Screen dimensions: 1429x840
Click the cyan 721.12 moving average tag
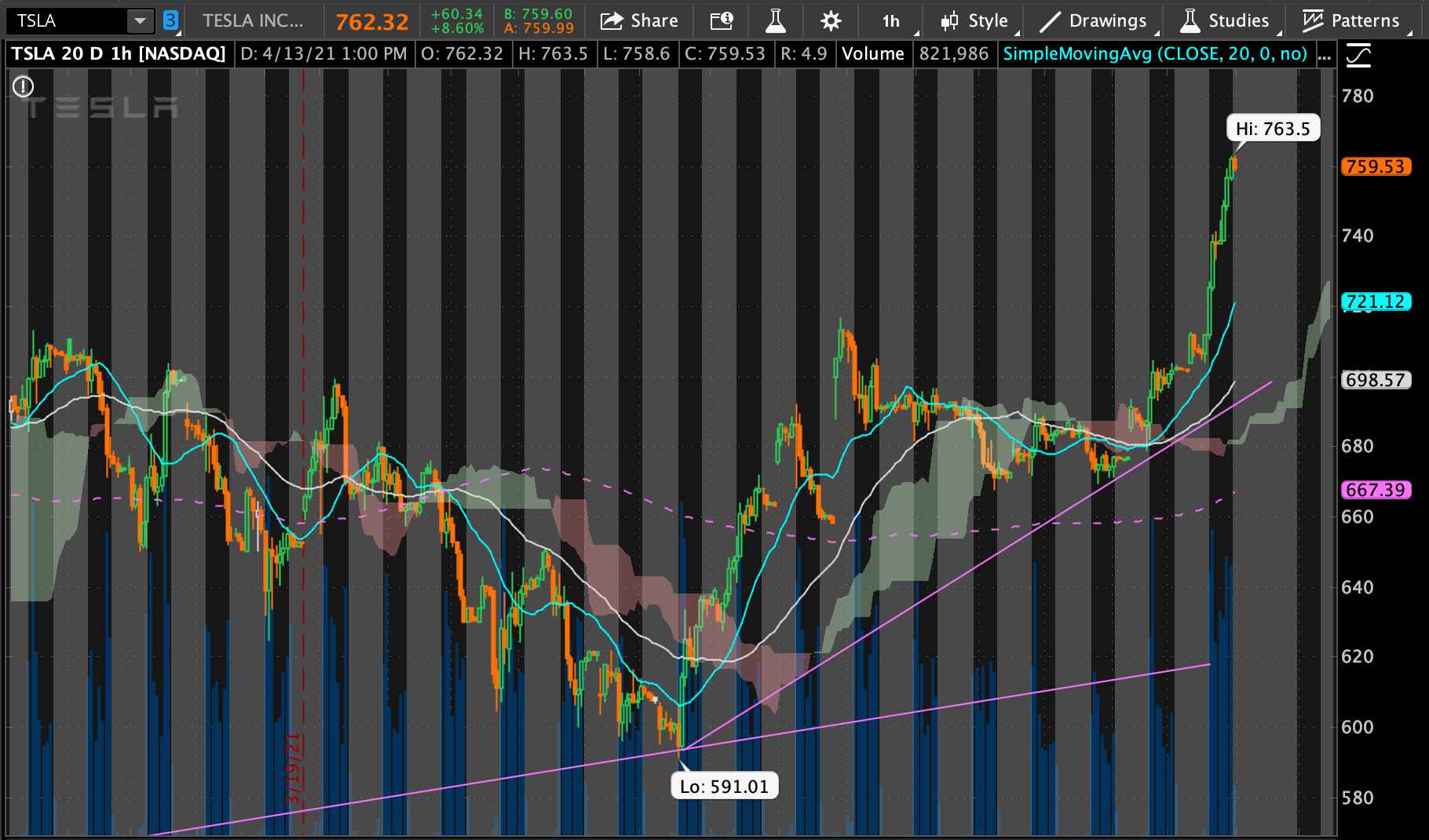tap(1376, 301)
